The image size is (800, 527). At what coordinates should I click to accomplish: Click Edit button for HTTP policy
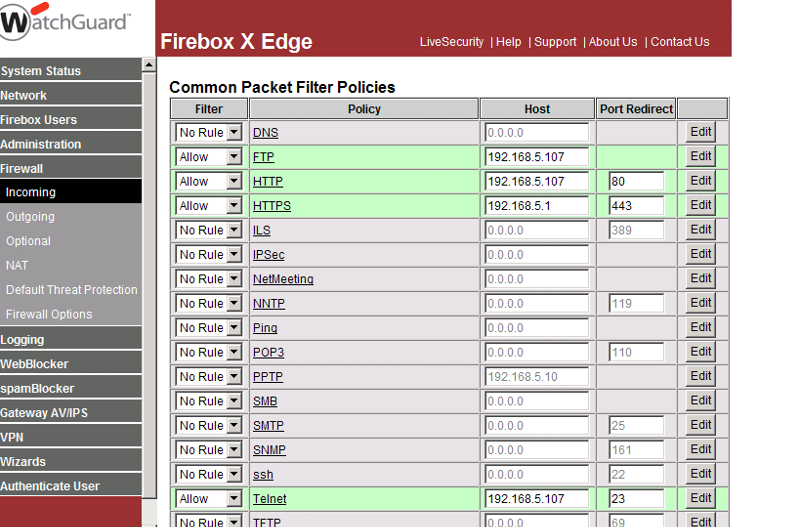point(701,181)
